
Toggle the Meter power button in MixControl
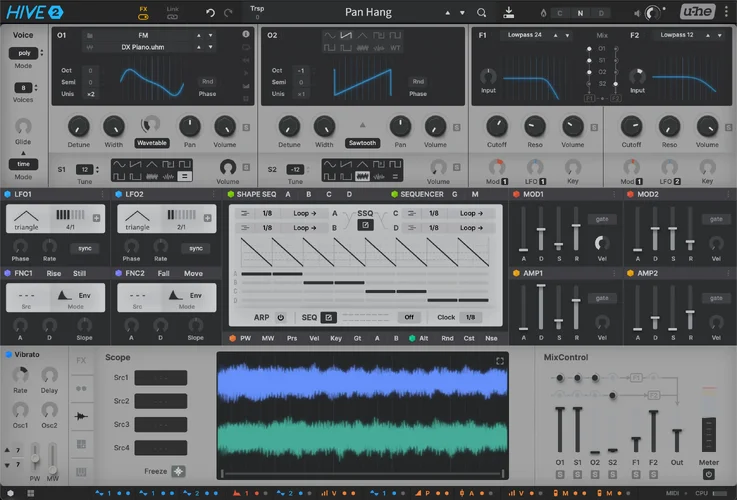click(x=709, y=473)
